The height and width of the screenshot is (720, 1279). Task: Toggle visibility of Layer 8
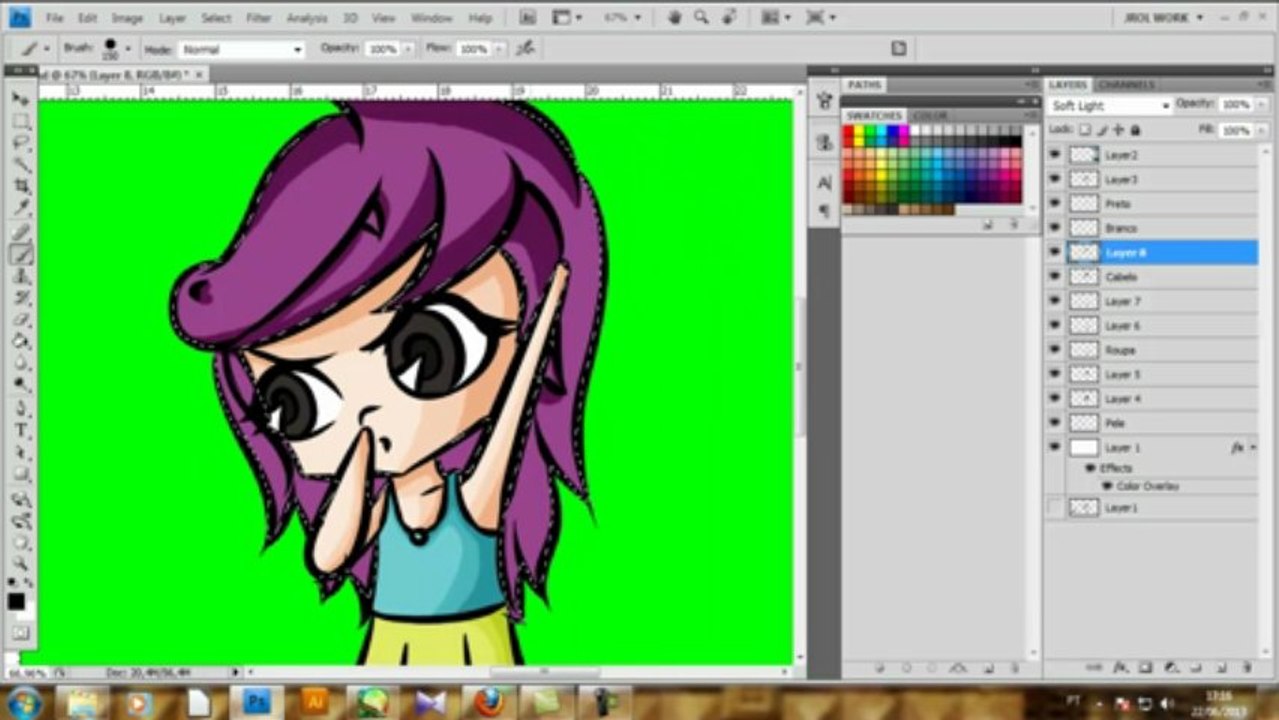click(1054, 252)
